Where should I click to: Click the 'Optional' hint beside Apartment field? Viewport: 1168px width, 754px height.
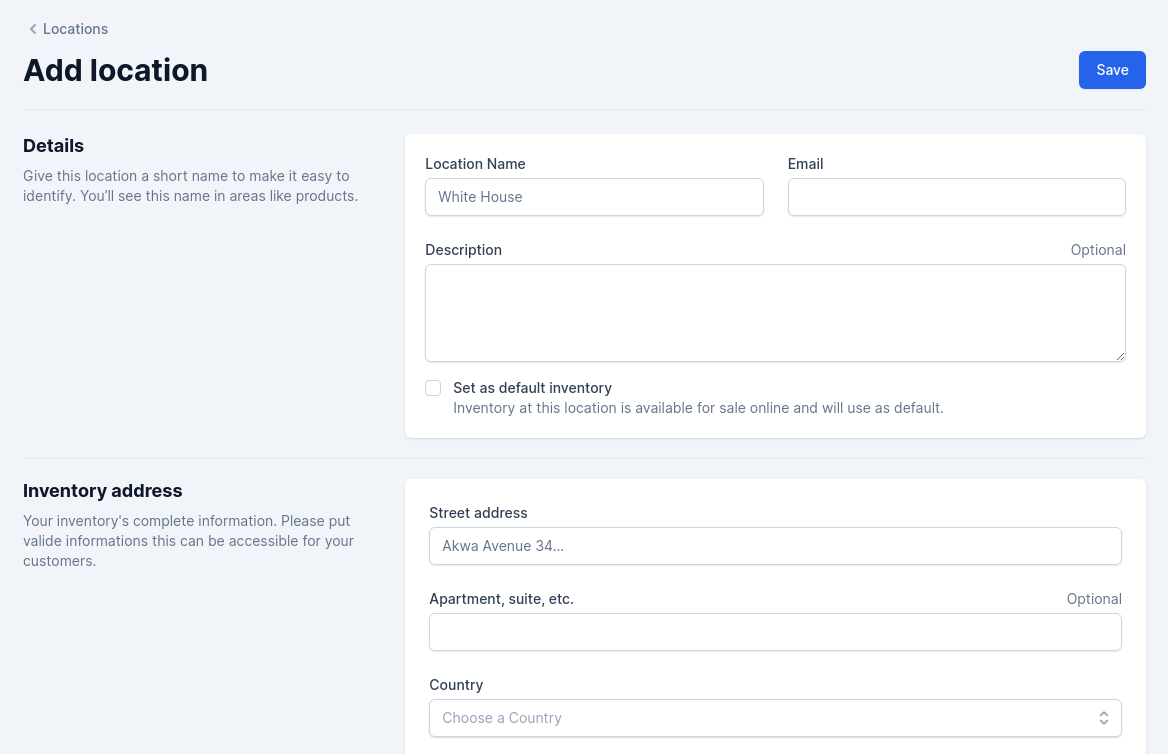(1094, 599)
